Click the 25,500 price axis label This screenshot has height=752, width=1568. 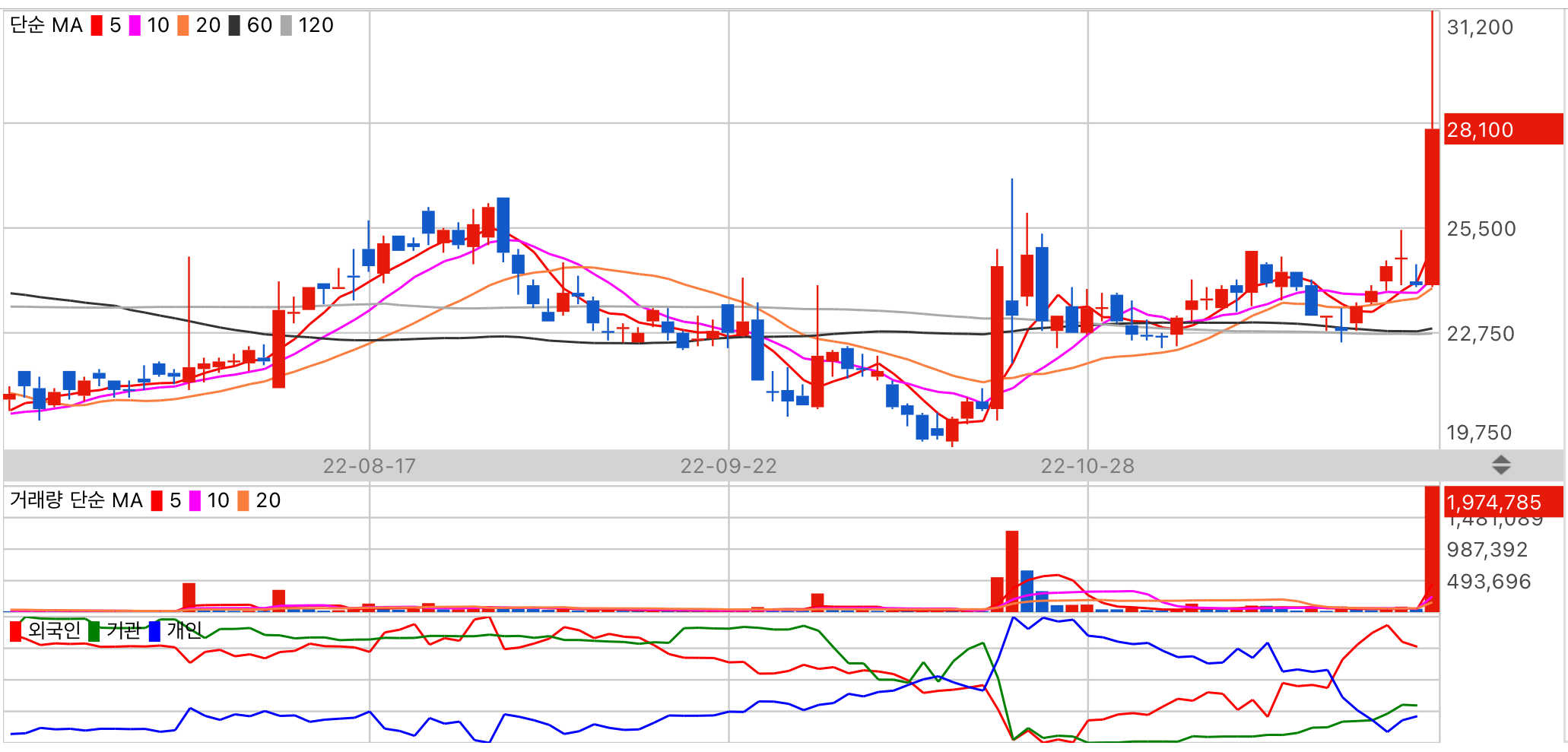1481,229
